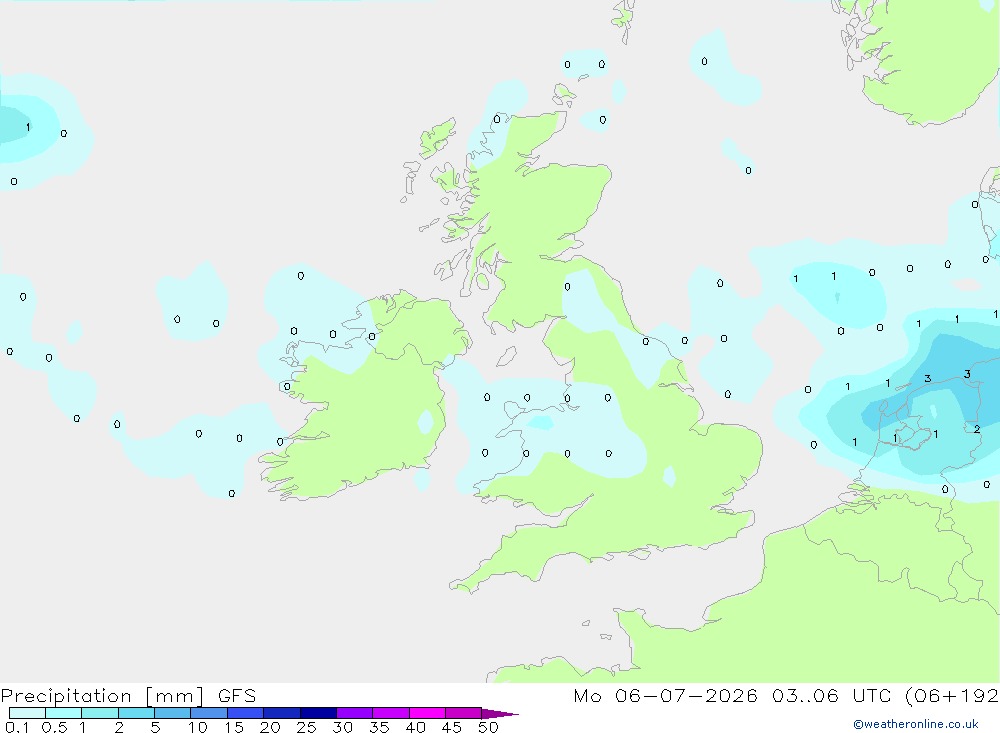Click the legend swatch between 10 and 15

[209, 713]
